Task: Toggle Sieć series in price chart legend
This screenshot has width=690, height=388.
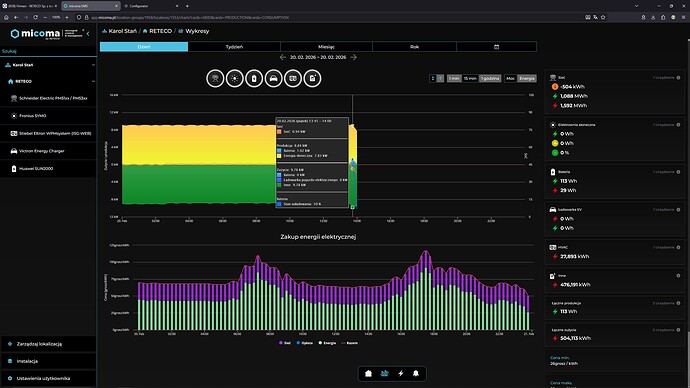Action: 285,343
